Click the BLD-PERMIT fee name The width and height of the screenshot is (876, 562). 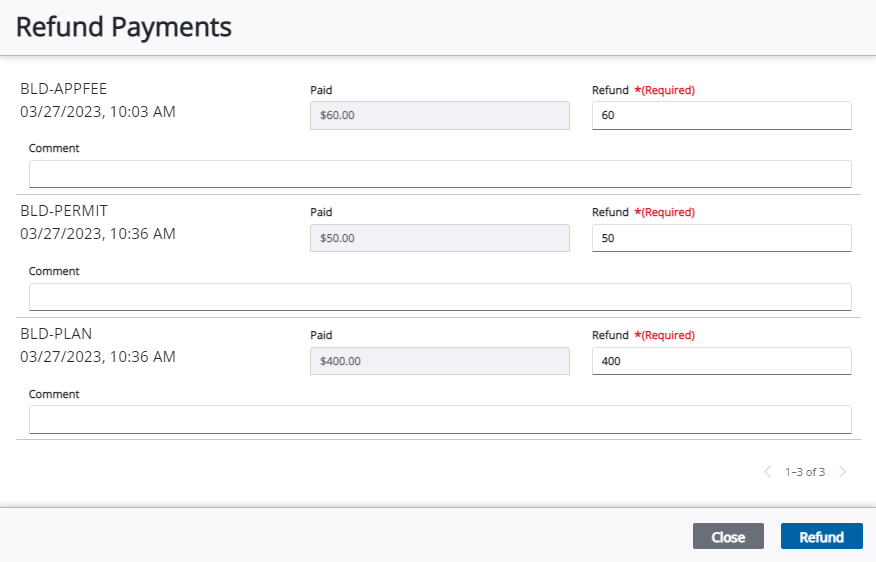coord(64,211)
